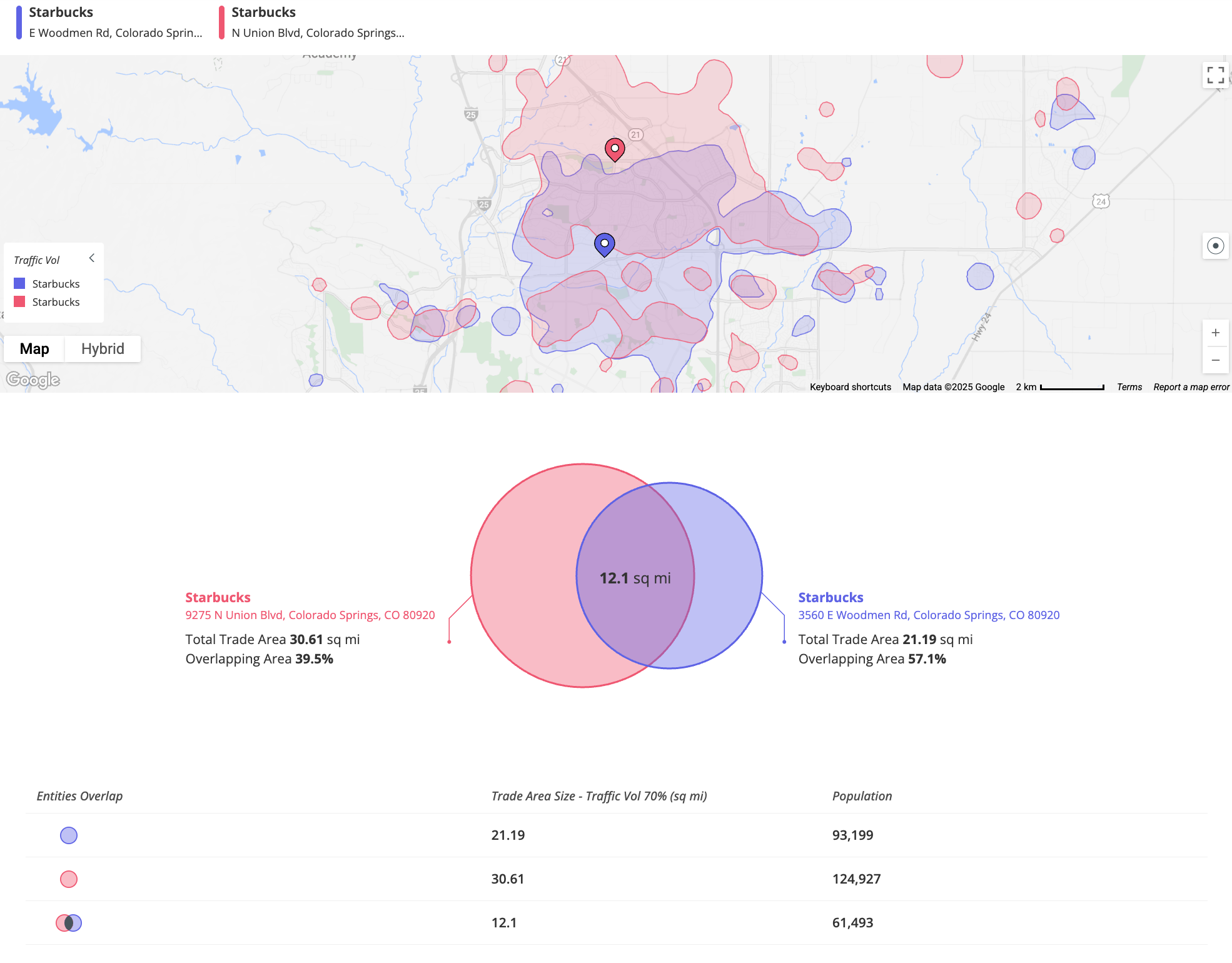Image resolution: width=1232 pixels, height=963 pixels.
Task: Zoom out of the map
Action: point(1215,360)
